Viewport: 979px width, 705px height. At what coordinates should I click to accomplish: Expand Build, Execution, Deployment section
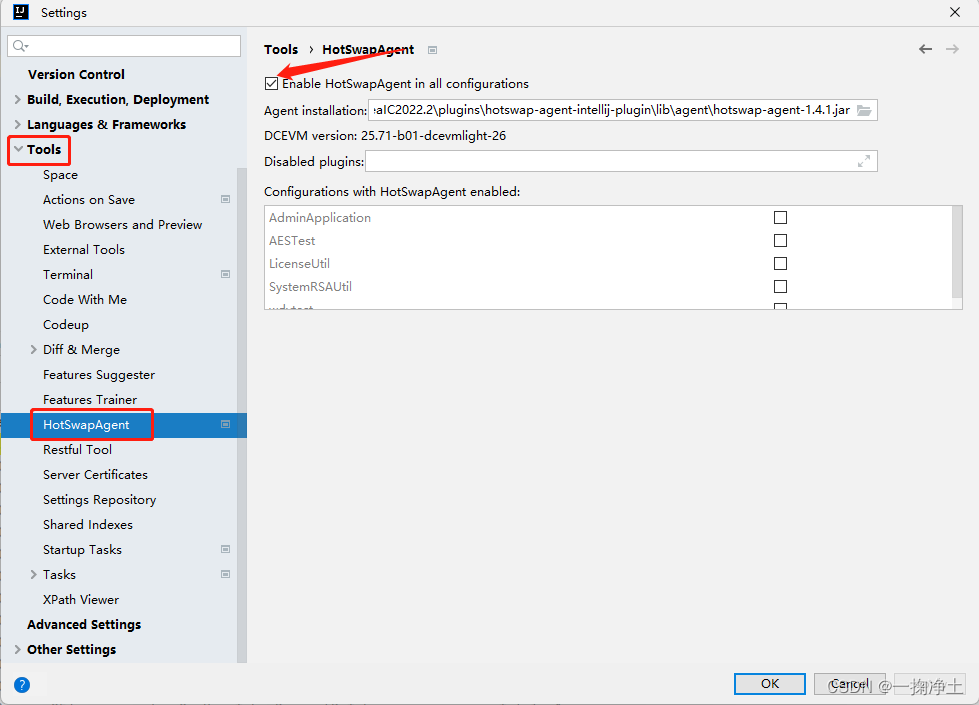pyautogui.click(x=17, y=99)
